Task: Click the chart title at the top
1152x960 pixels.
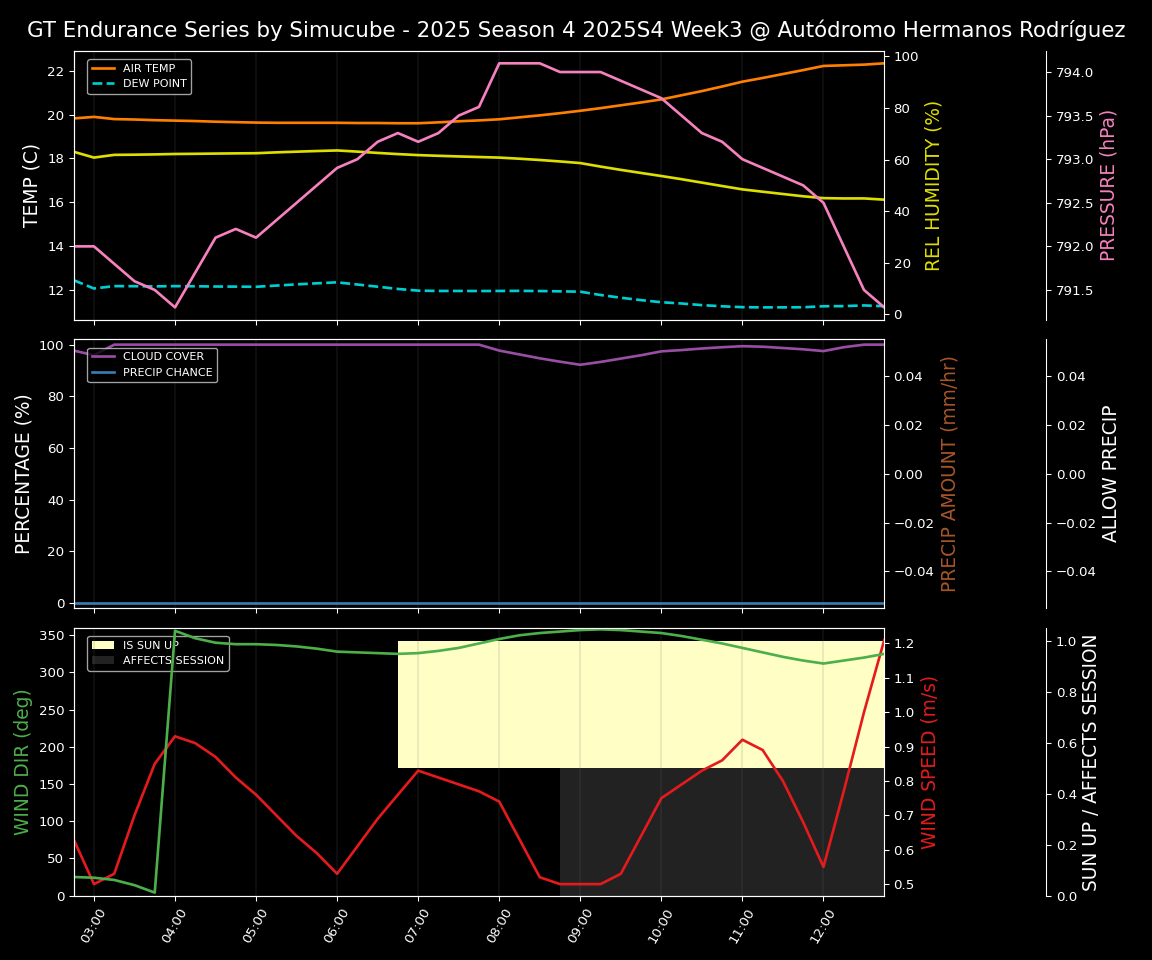Action: (x=576, y=30)
